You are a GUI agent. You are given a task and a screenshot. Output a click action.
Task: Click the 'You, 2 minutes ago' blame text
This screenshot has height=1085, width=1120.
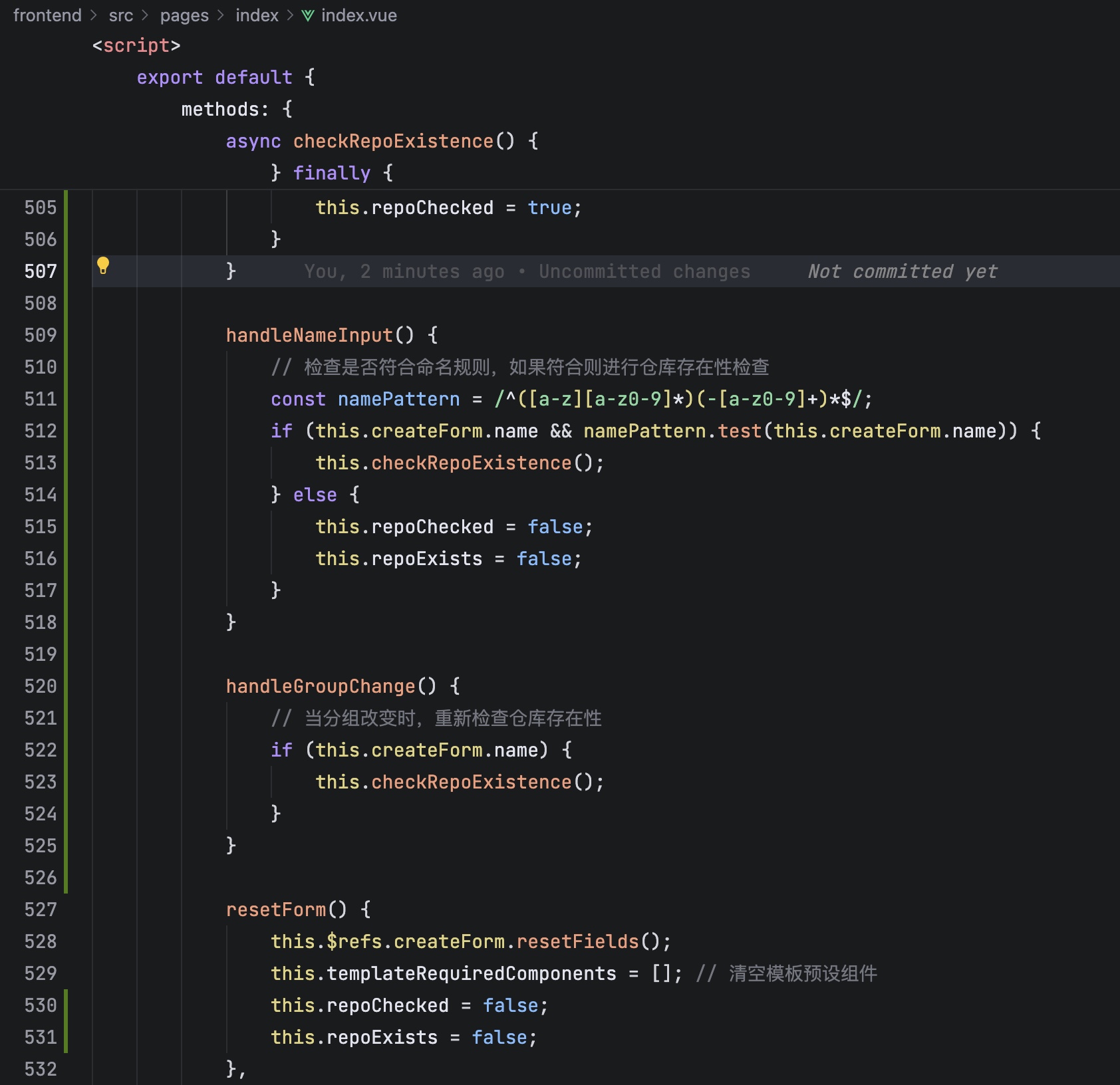pos(404,271)
